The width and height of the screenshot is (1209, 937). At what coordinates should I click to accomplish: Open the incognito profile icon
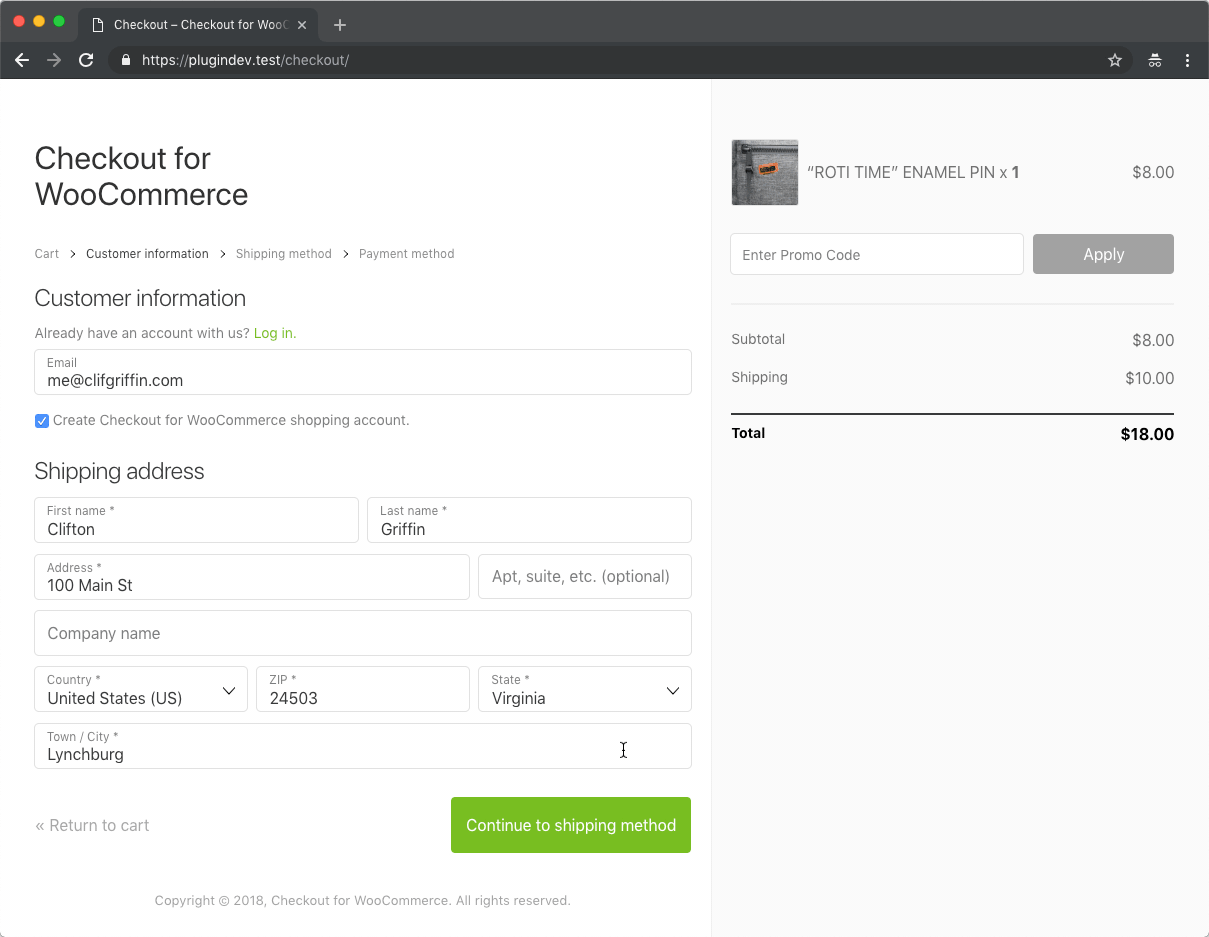point(1155,60)
